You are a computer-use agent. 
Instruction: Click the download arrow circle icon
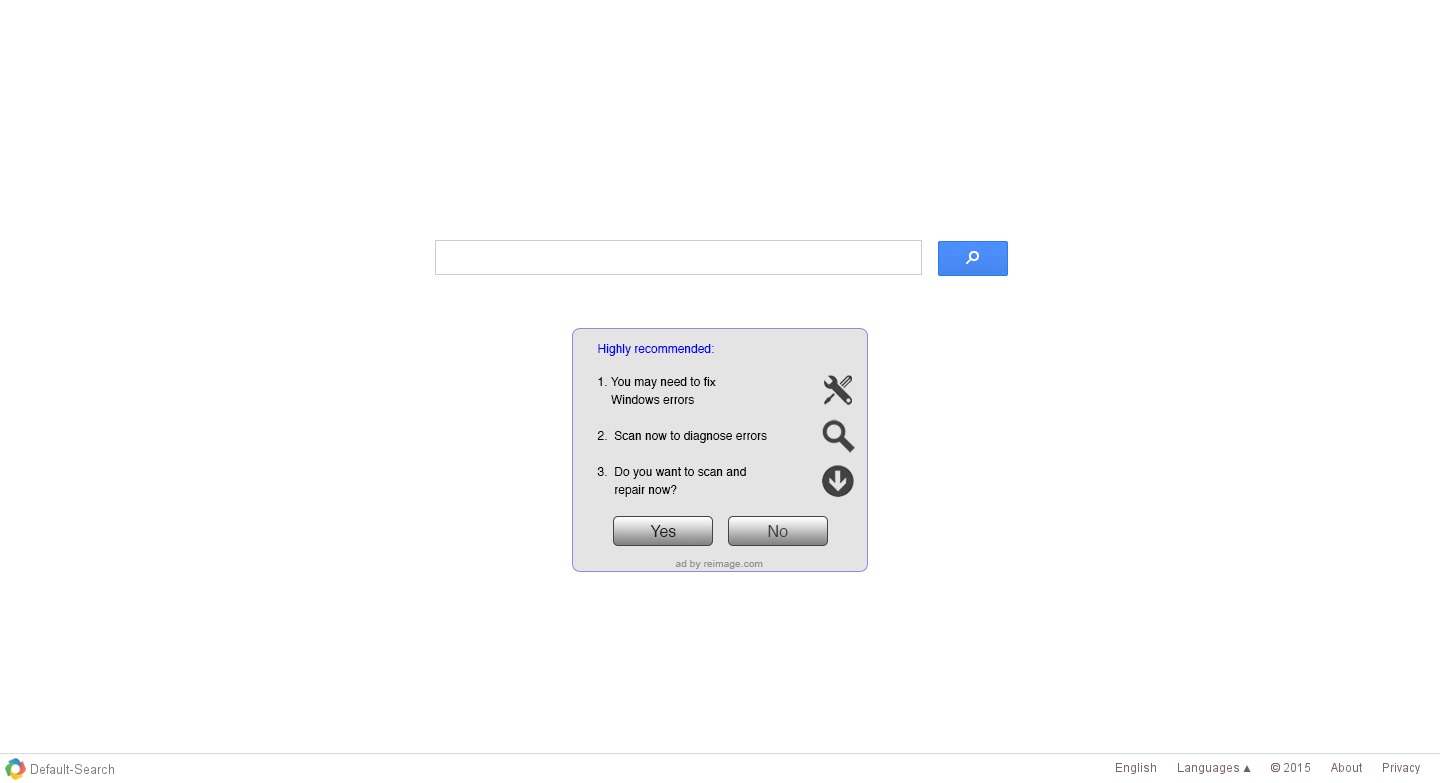pos(838,481)
